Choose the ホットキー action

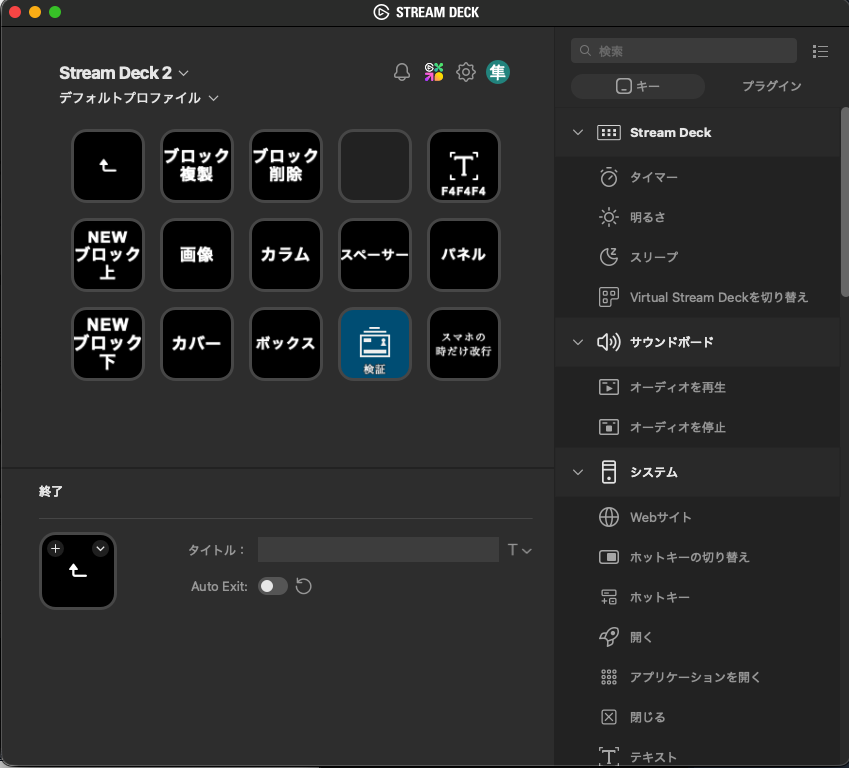point(697,597)
